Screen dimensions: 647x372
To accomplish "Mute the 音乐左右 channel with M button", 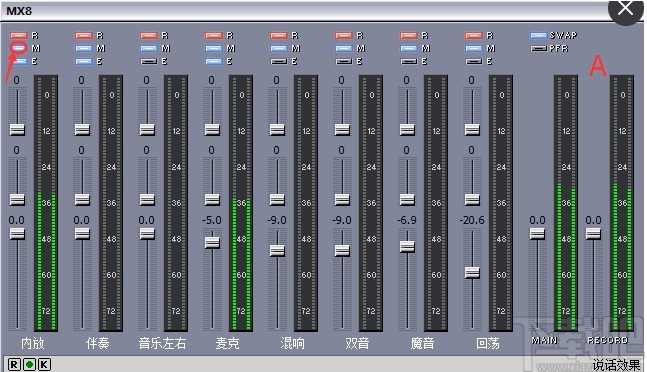I will pyautogui.click(x=149, y=48).
